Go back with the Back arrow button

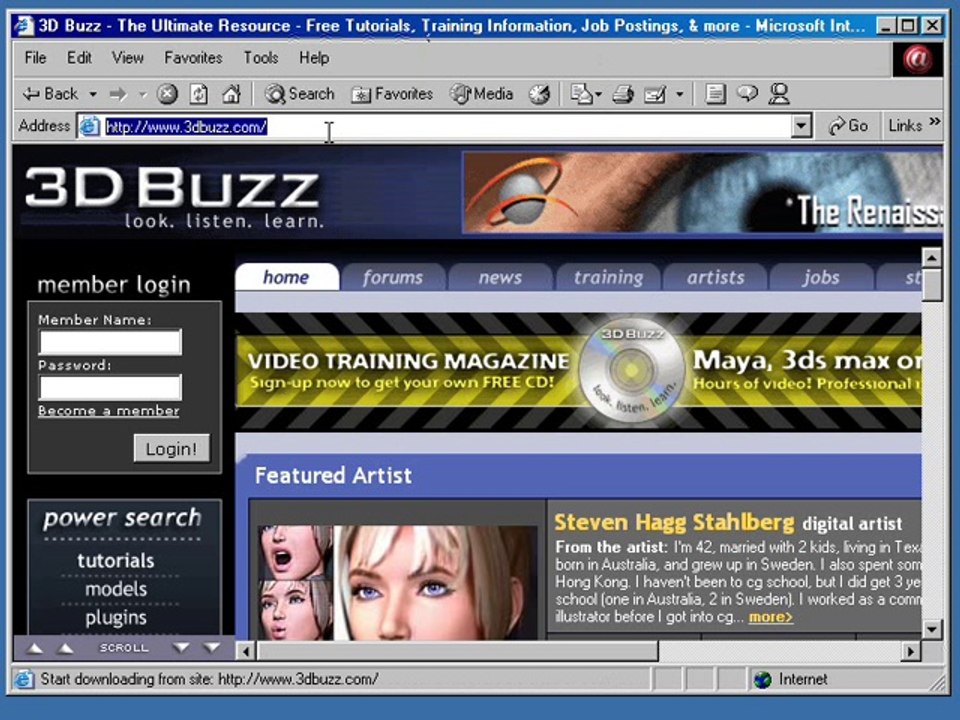coord(50,94)
